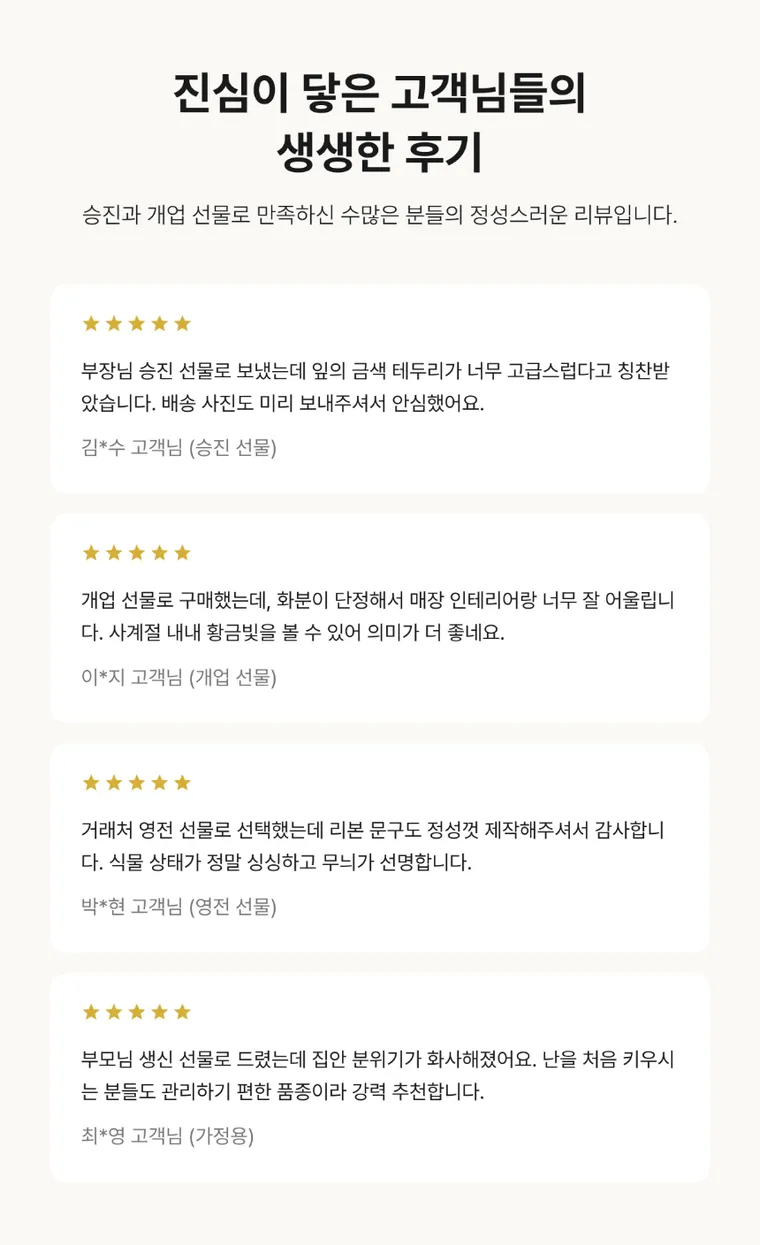Click the third star in 김*수's review
This screenshot has height=1245, width=760.
click(x=136, y=323)
